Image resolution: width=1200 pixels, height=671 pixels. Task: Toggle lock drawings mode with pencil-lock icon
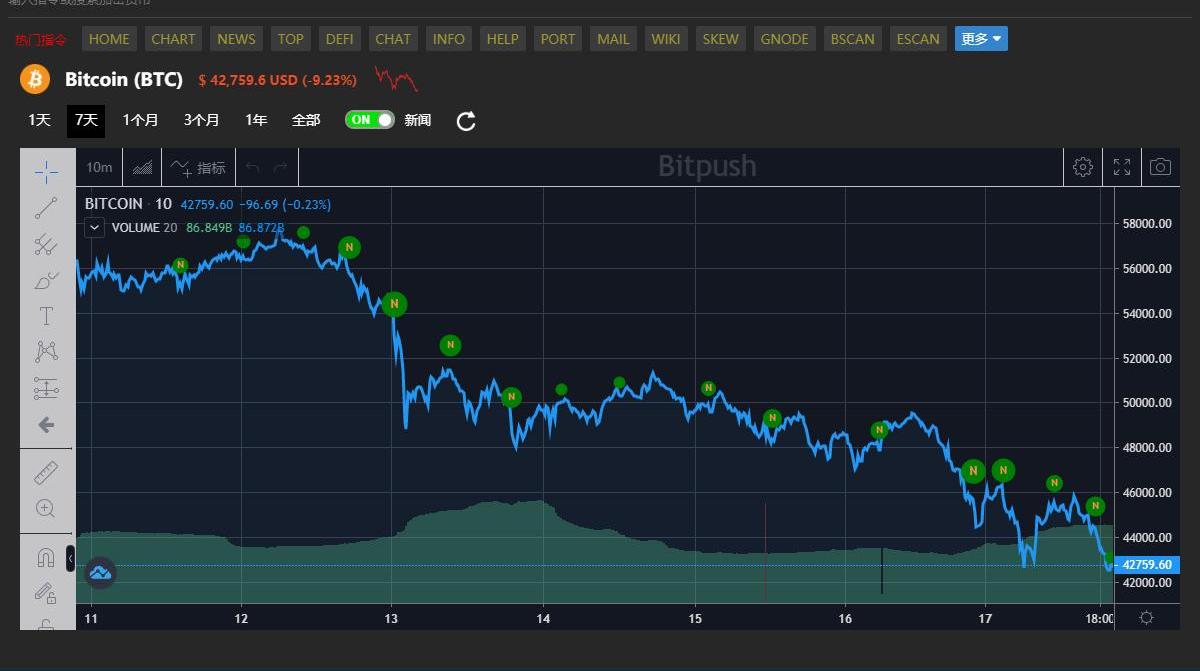pos(46,593)
